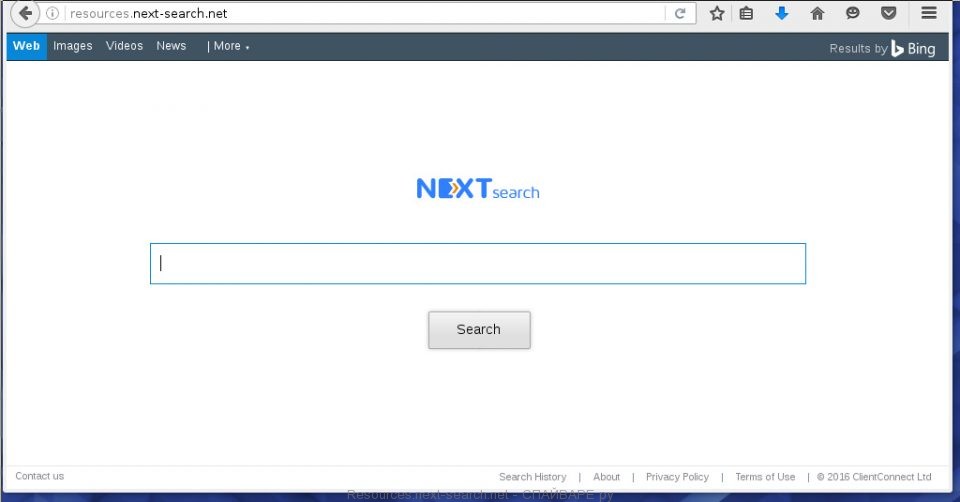Viewport: 960px width, 502px height.
Task: Open the Search History footer link
Action: (x=532, y=477)
